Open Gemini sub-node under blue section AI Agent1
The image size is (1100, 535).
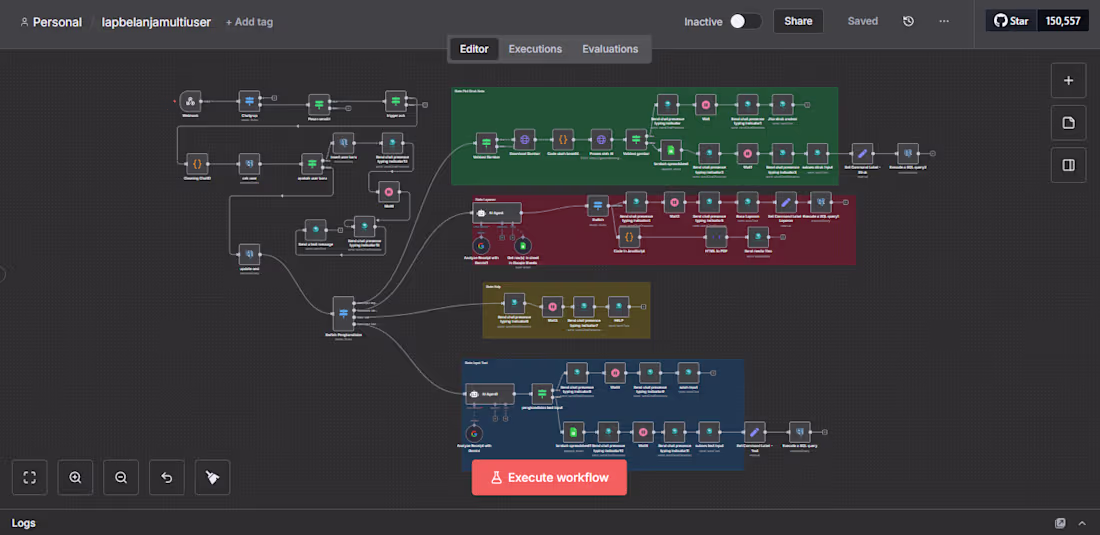(x=474, y=433)
